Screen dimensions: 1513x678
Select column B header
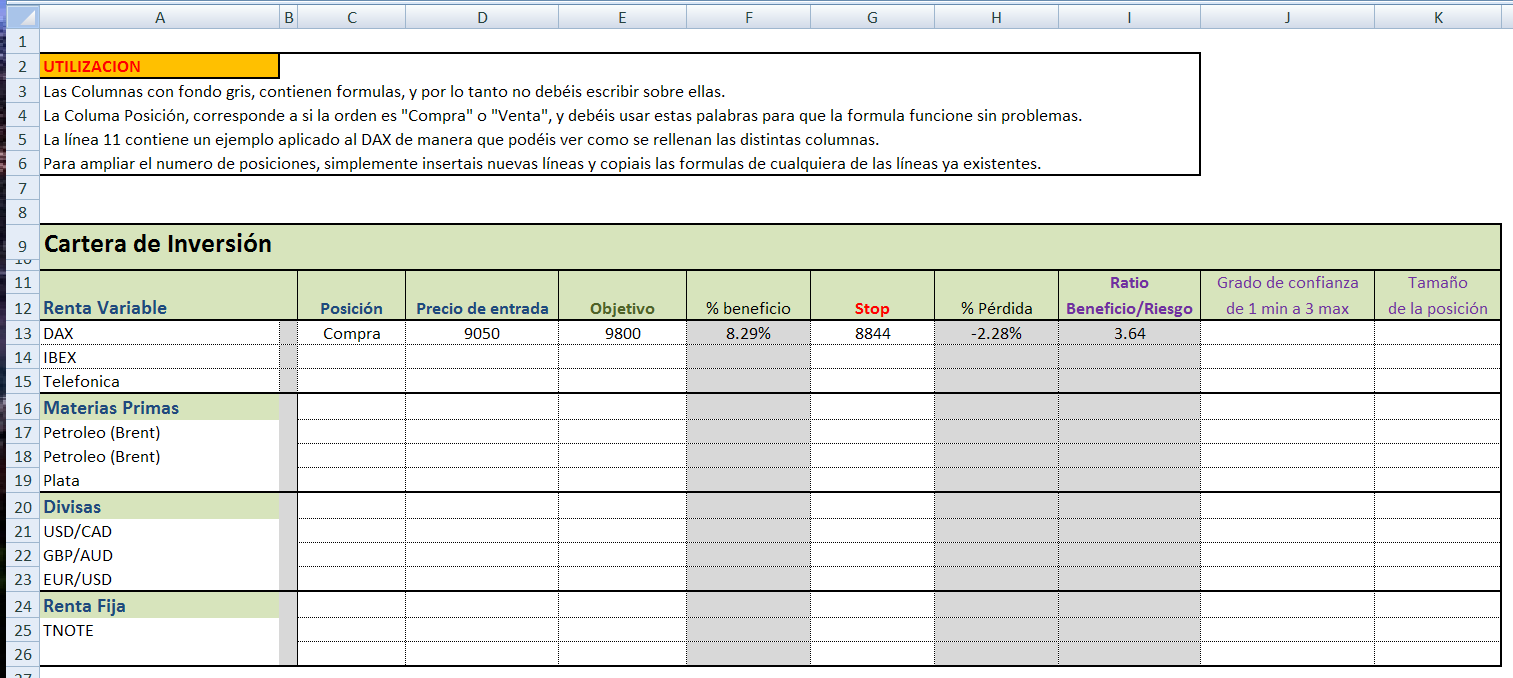(289, 17)
